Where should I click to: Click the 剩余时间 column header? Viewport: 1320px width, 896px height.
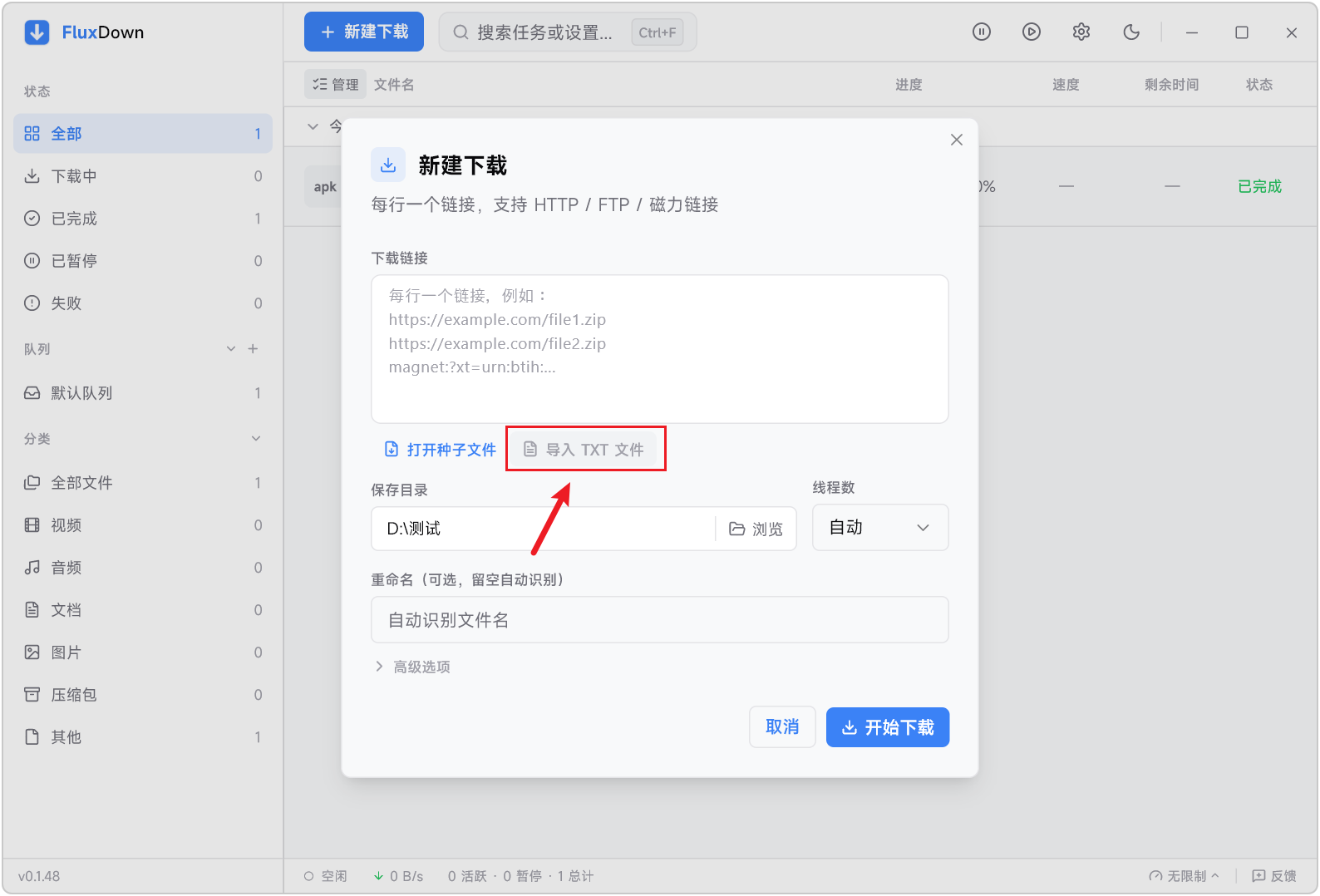click(x=1171, y=85)
